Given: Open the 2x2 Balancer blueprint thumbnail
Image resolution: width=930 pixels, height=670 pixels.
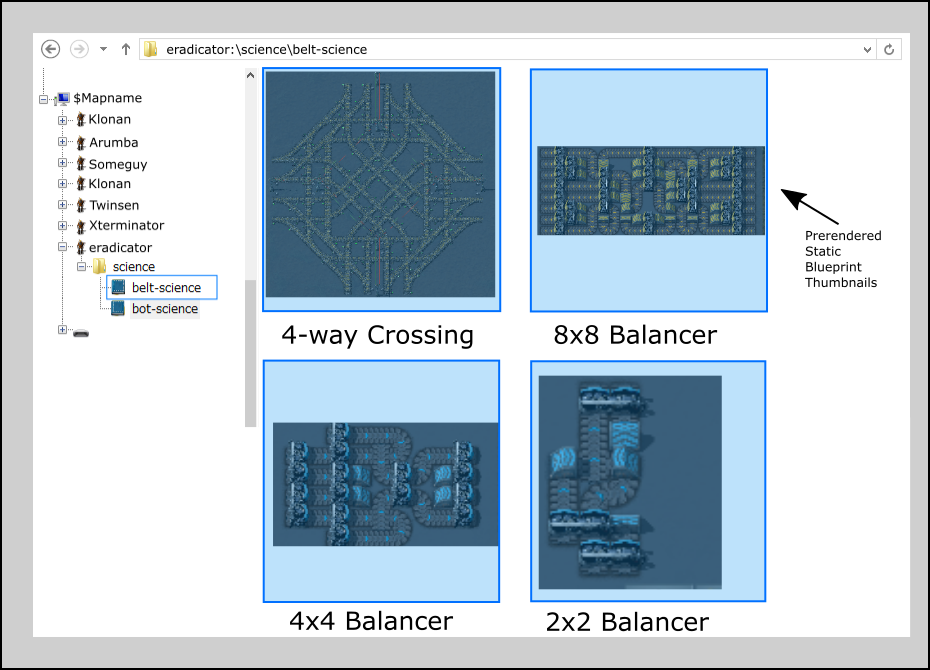Looking at the screenshot, I should (x=648, y=481).
